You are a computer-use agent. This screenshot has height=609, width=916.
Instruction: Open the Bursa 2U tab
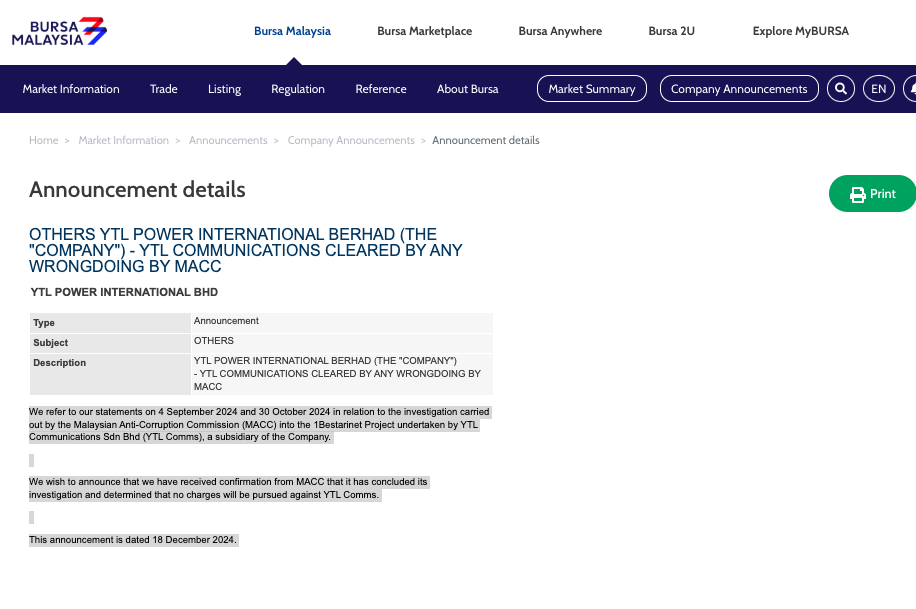click(671, 31)
